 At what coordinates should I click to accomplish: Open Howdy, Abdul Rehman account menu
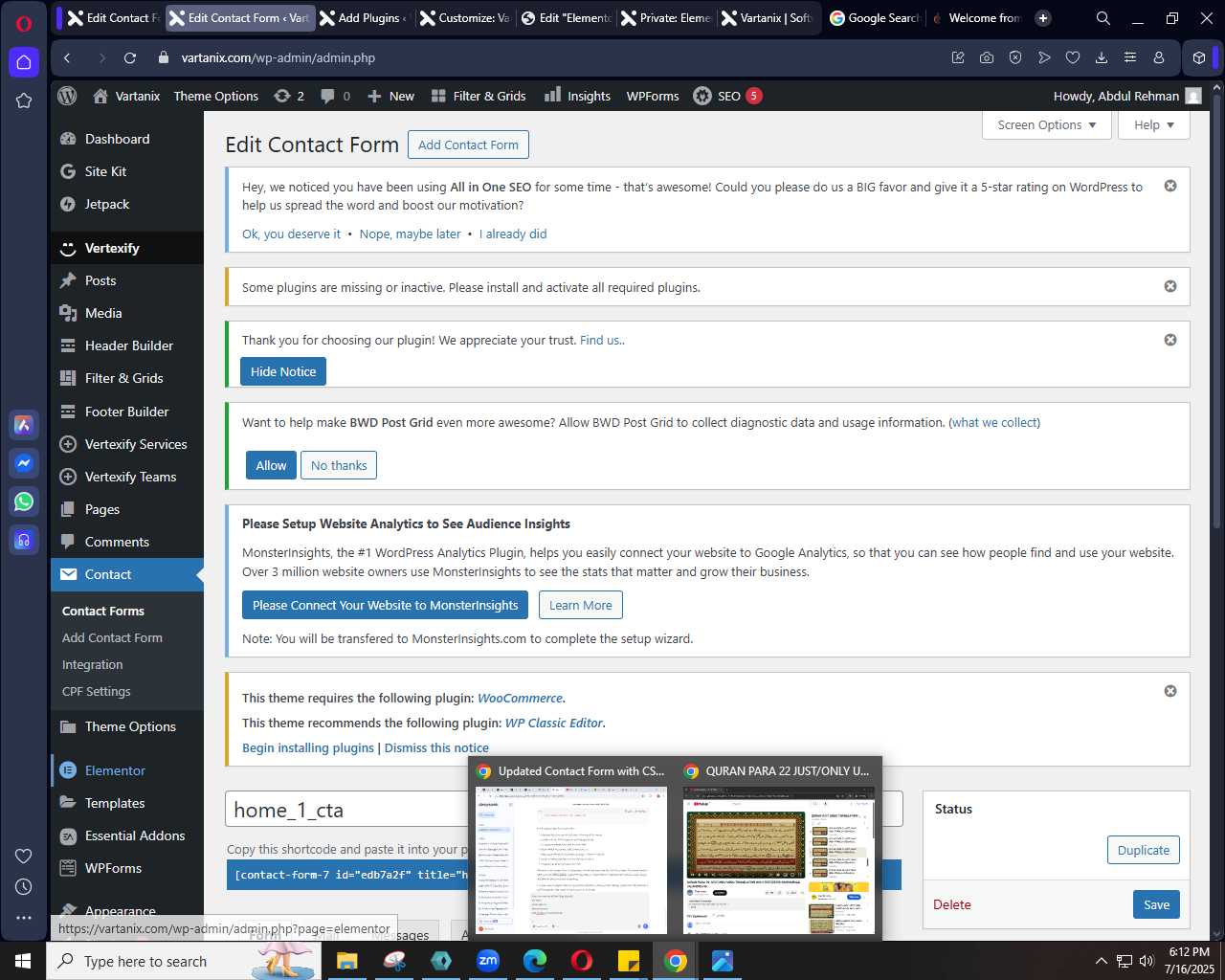[1127, 96]
